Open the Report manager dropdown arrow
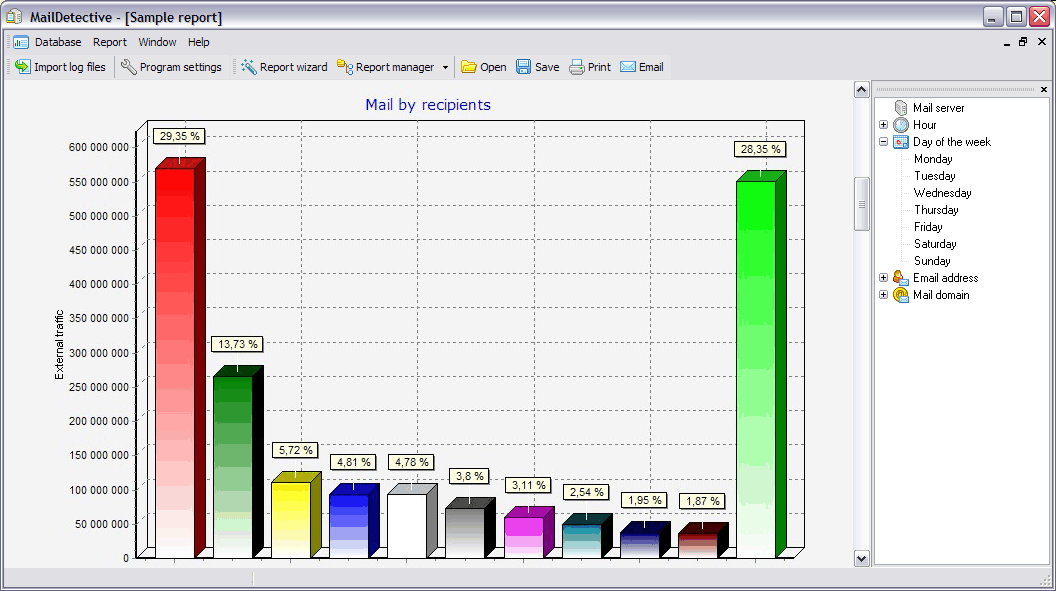 [x=445, y=67]
